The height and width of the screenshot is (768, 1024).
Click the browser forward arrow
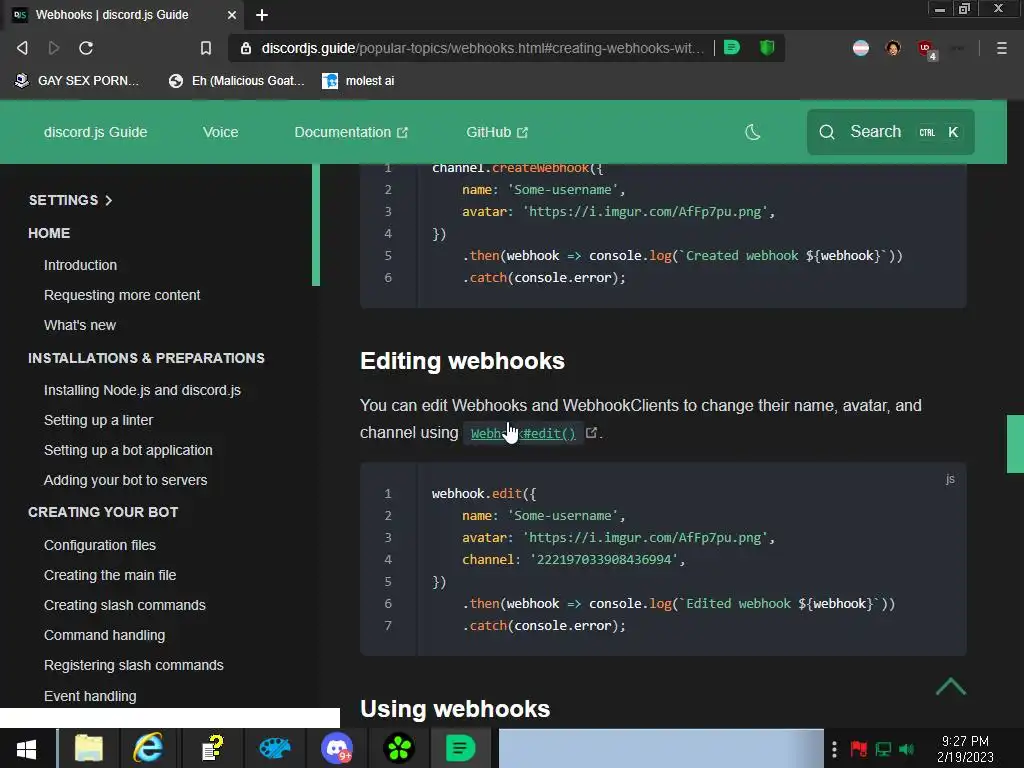54,48
